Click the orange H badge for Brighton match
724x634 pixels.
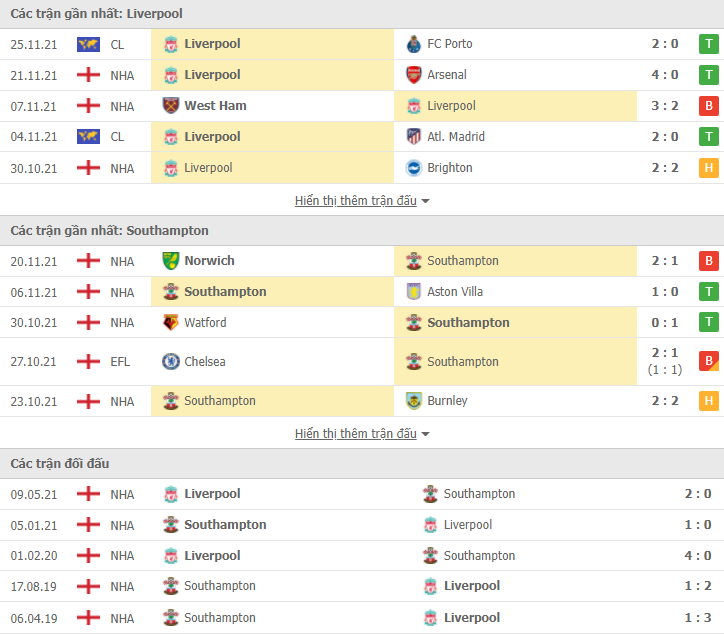[x=709, y=168]
